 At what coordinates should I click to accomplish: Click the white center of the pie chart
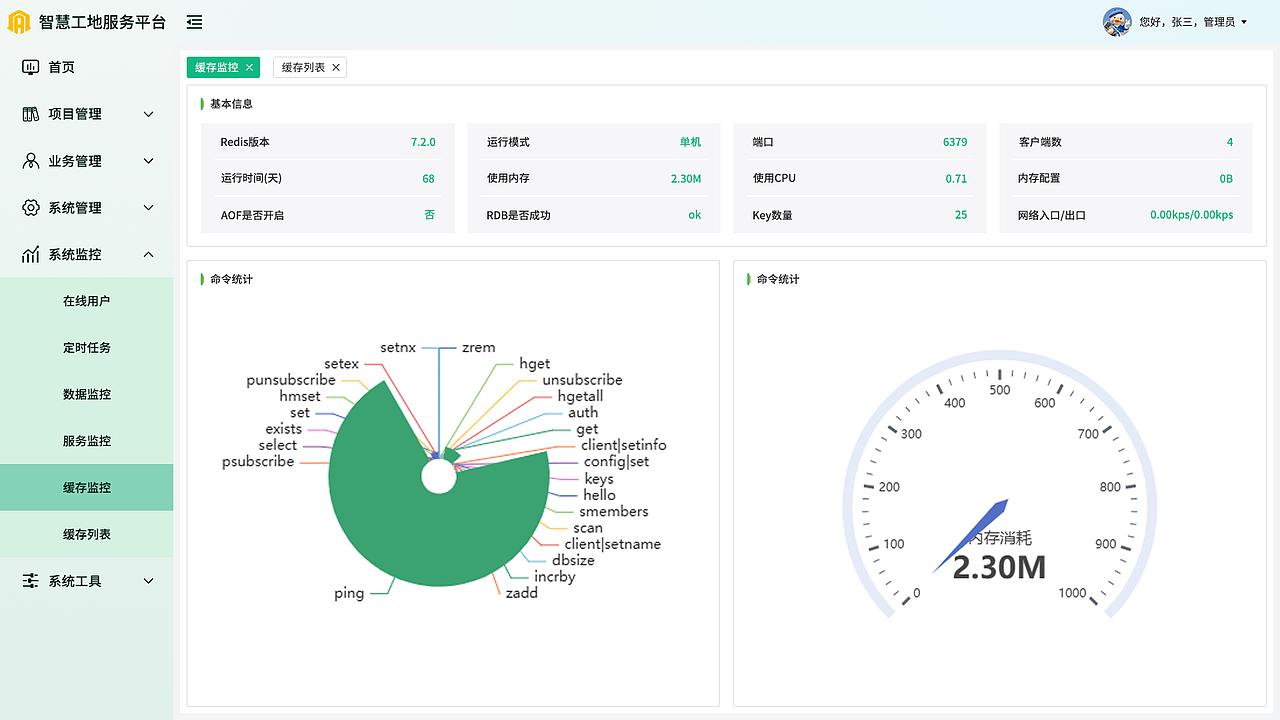(439, 477)
